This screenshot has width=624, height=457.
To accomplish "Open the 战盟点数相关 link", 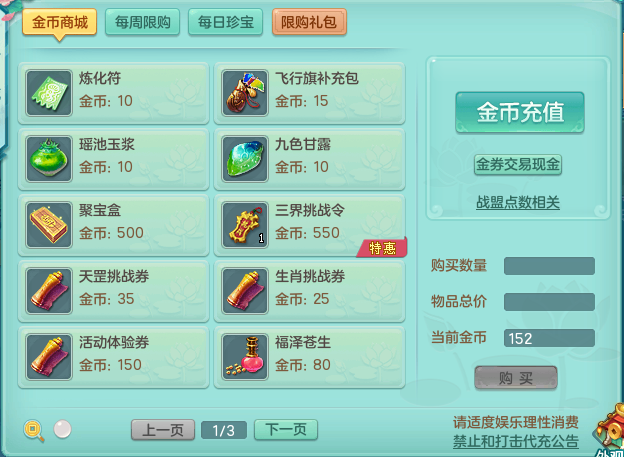I will click(518, 203).
